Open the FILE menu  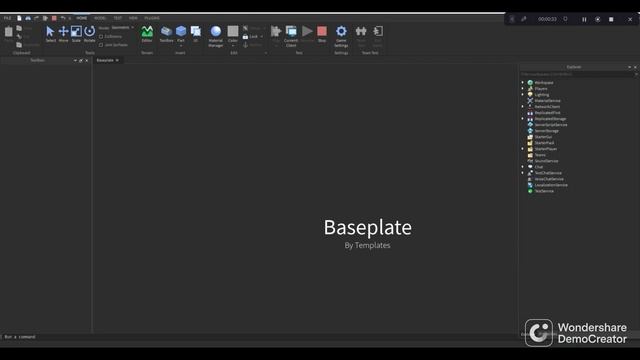pyautogui.click(x=7, y=18)
